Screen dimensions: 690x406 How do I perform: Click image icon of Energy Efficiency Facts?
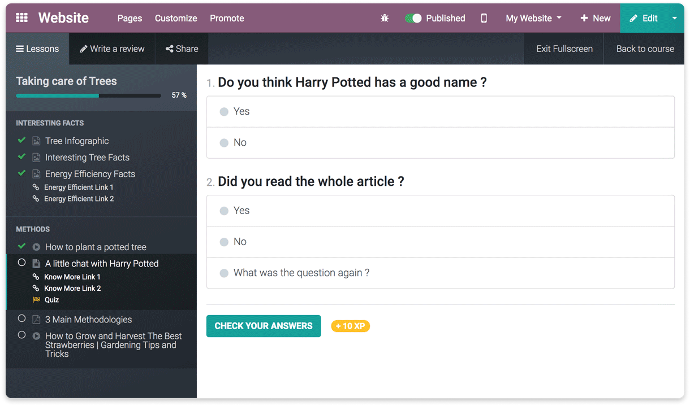click(x=36, y=174)
